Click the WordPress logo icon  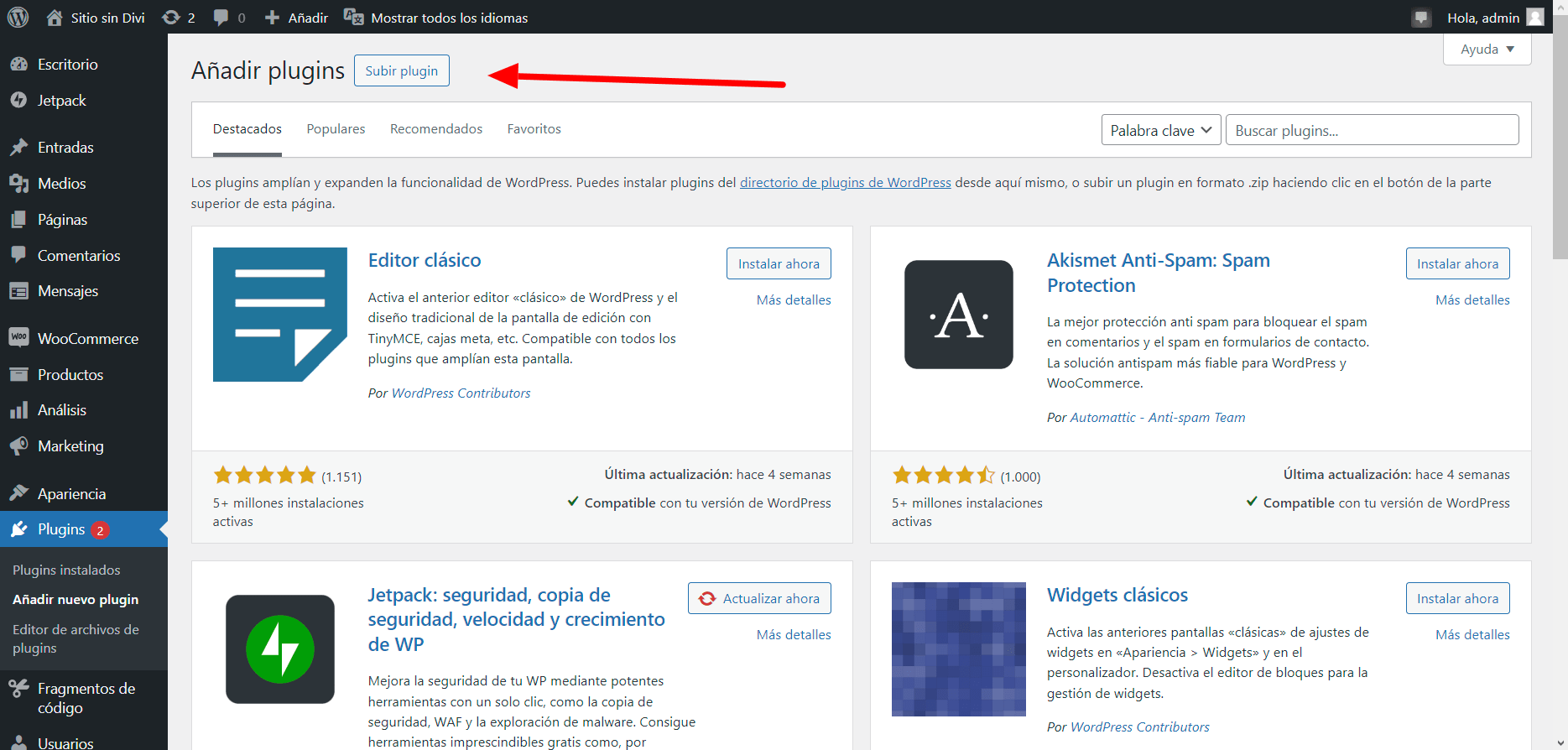(18, 17)
